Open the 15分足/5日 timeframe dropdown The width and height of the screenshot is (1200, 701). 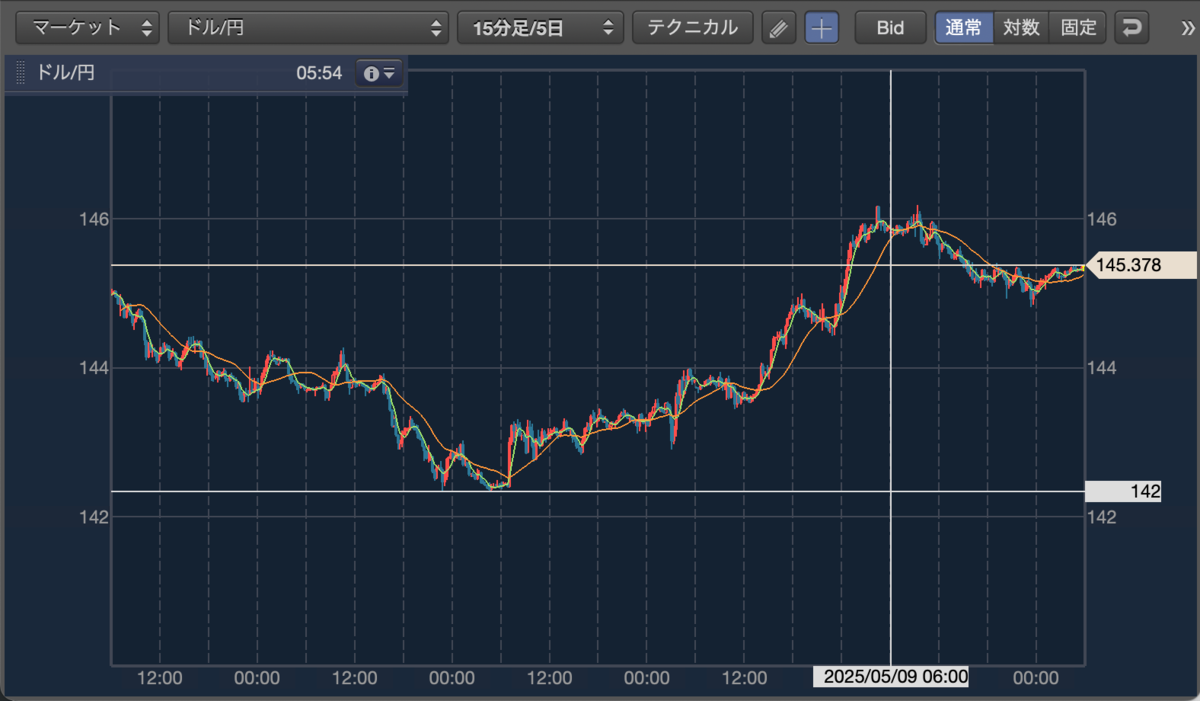[x=540, y=28]
